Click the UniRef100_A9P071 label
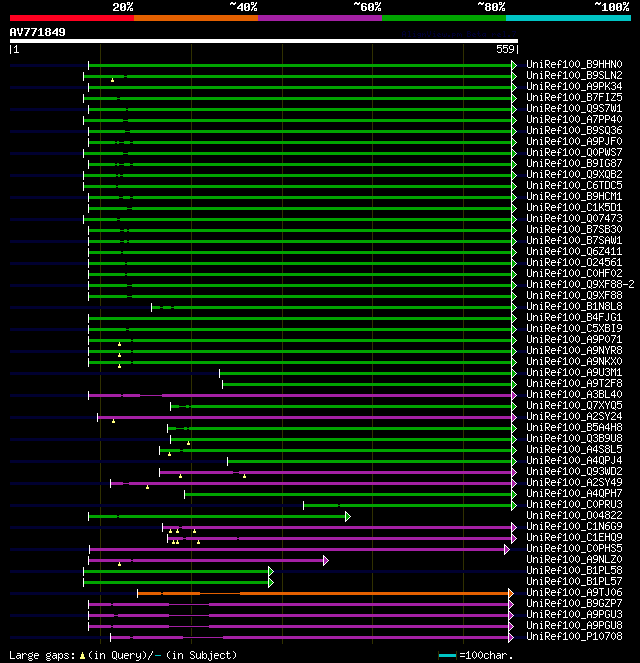Screen dimensions: 640x663 [x=574, y=339]
